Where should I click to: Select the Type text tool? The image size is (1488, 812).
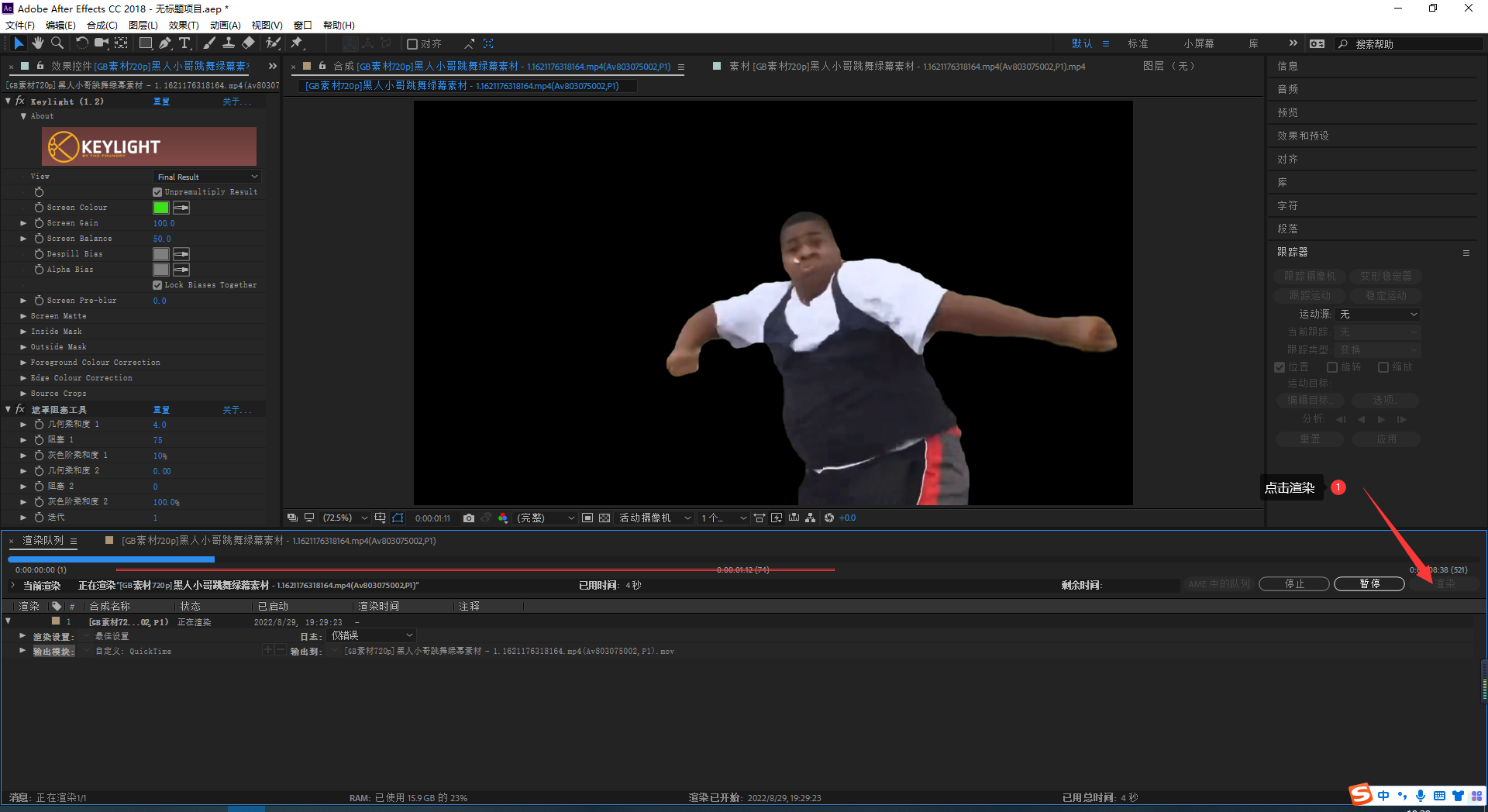184,43
